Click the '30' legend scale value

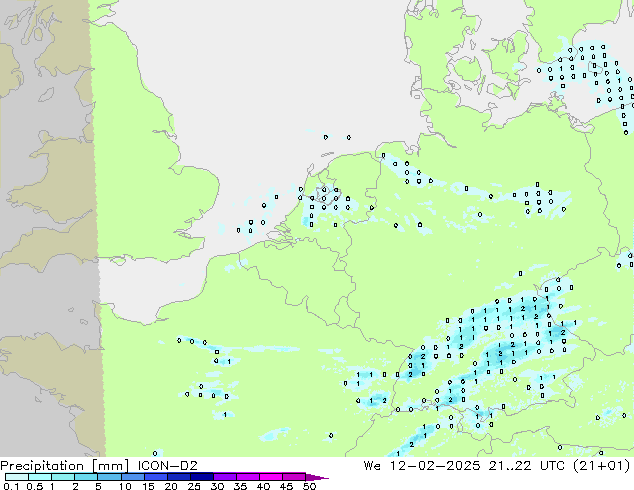(x=217, y=486)
